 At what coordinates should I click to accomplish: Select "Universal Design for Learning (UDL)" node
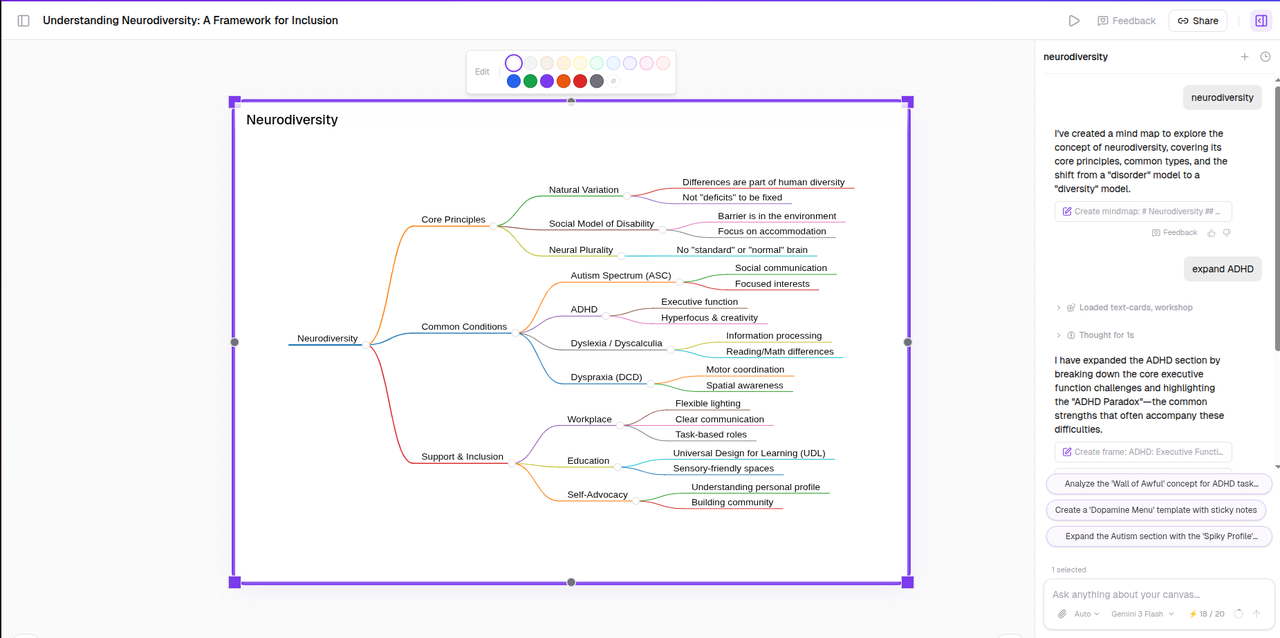(749, 453)
